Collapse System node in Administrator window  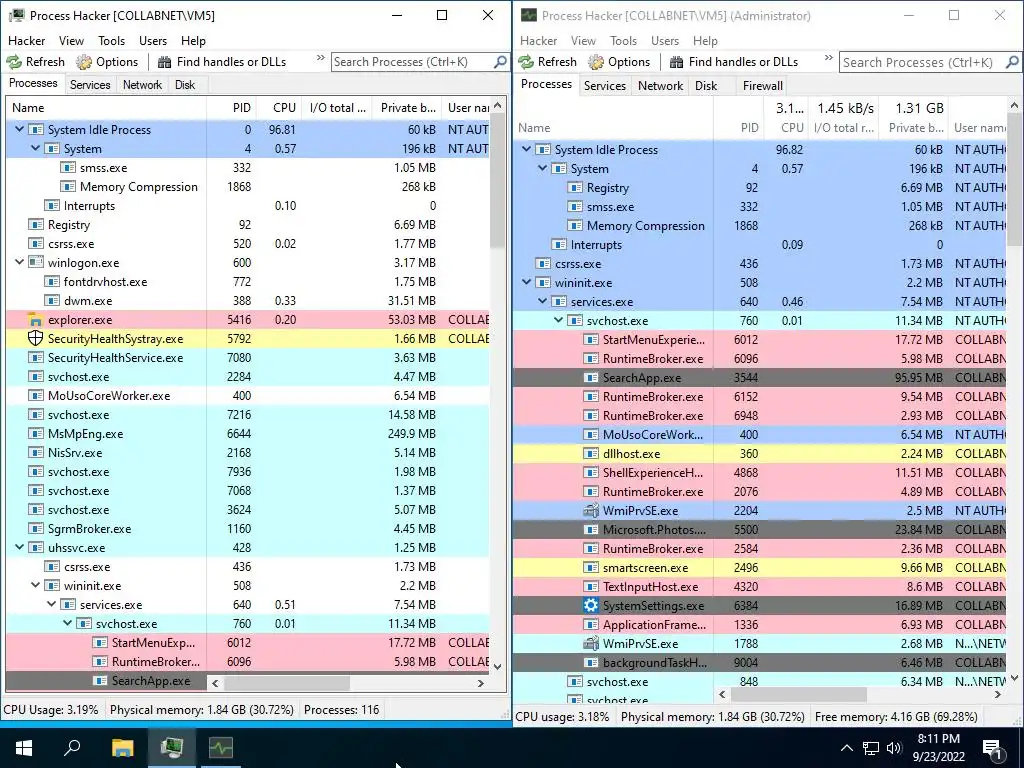(x=542, y=168)
